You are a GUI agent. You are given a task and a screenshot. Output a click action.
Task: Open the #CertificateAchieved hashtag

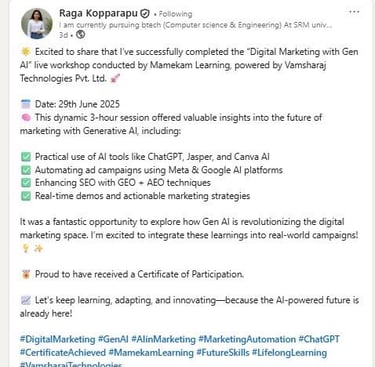pyautogui.click(x=63, y=353)
